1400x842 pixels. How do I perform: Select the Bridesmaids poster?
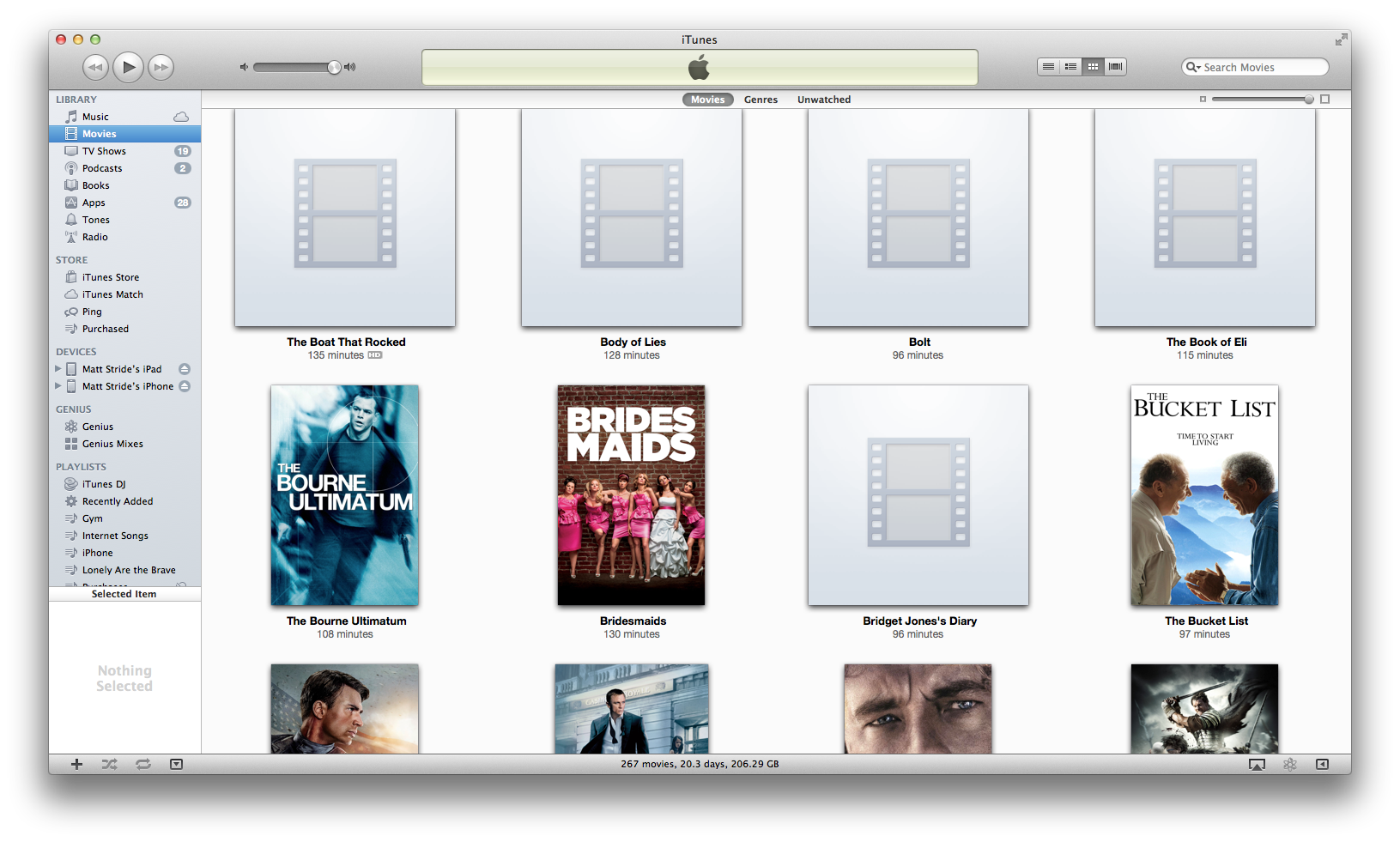(632, 495)
